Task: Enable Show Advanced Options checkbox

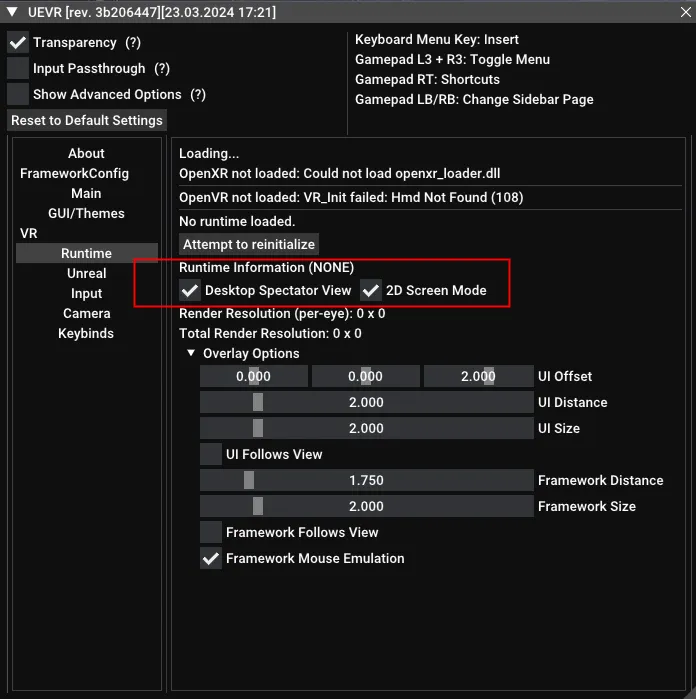Action: [x=18, y=95]
